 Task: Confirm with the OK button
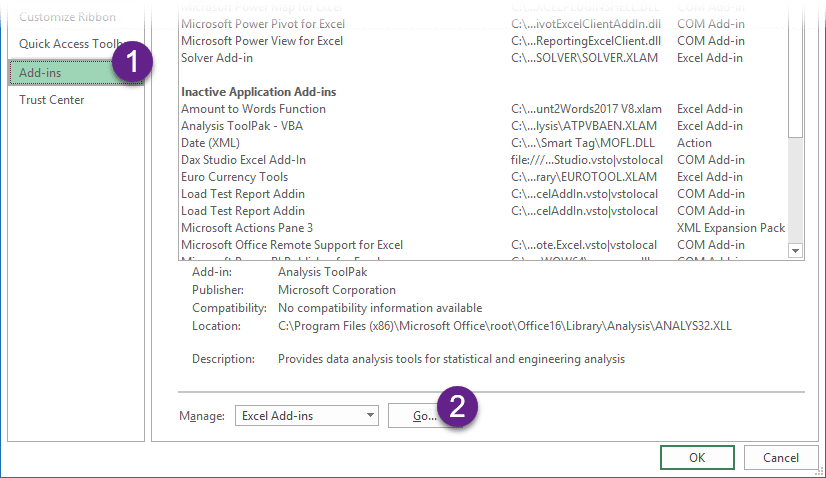click(697, 457)
